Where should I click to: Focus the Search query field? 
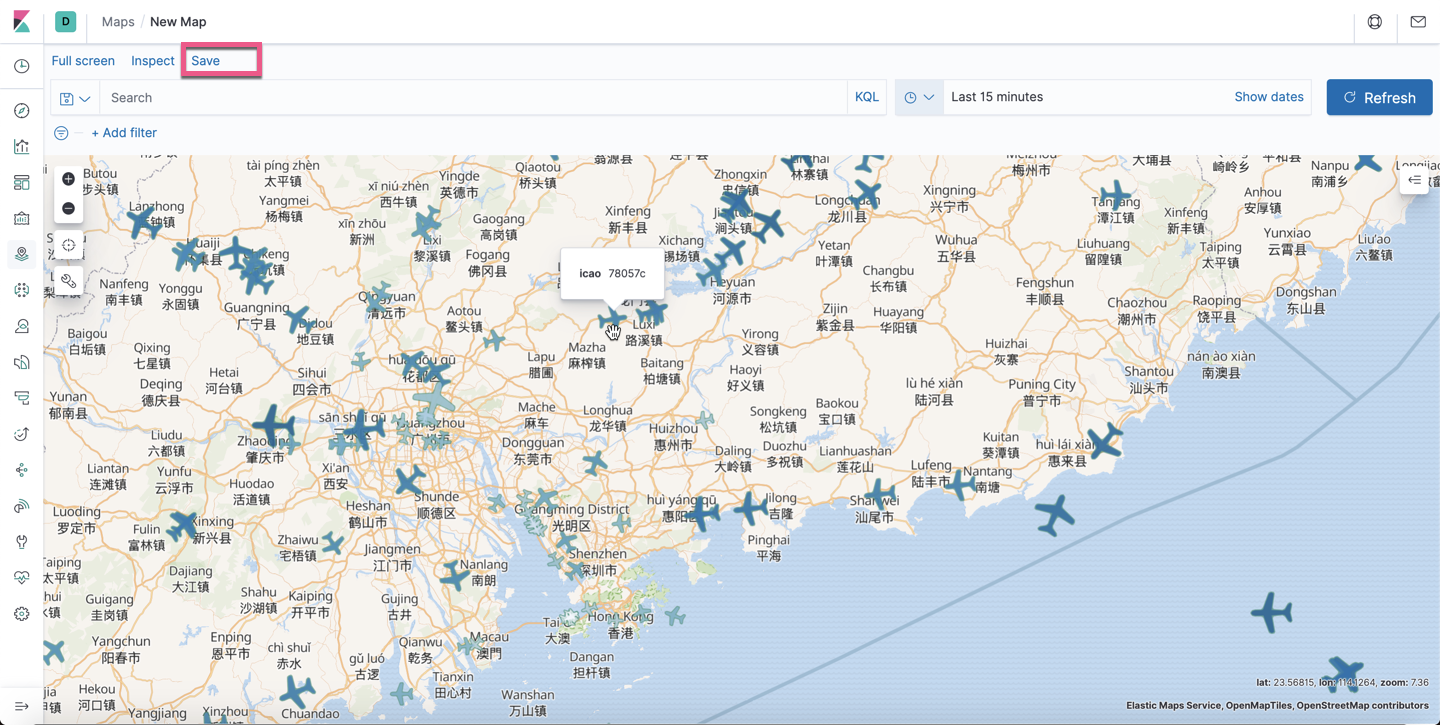pos(474,98)
